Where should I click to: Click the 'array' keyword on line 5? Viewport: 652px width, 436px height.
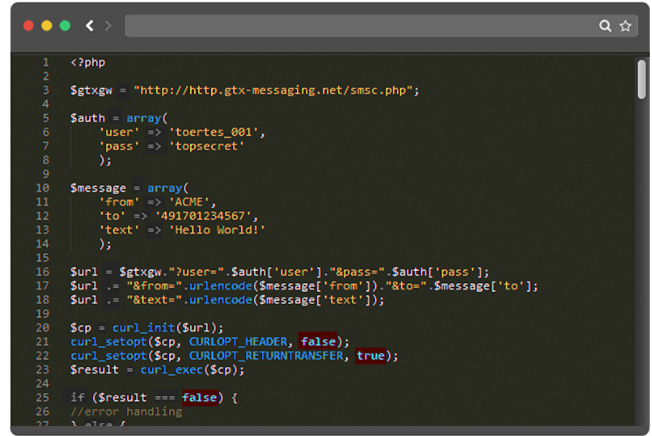pos(143,118)
